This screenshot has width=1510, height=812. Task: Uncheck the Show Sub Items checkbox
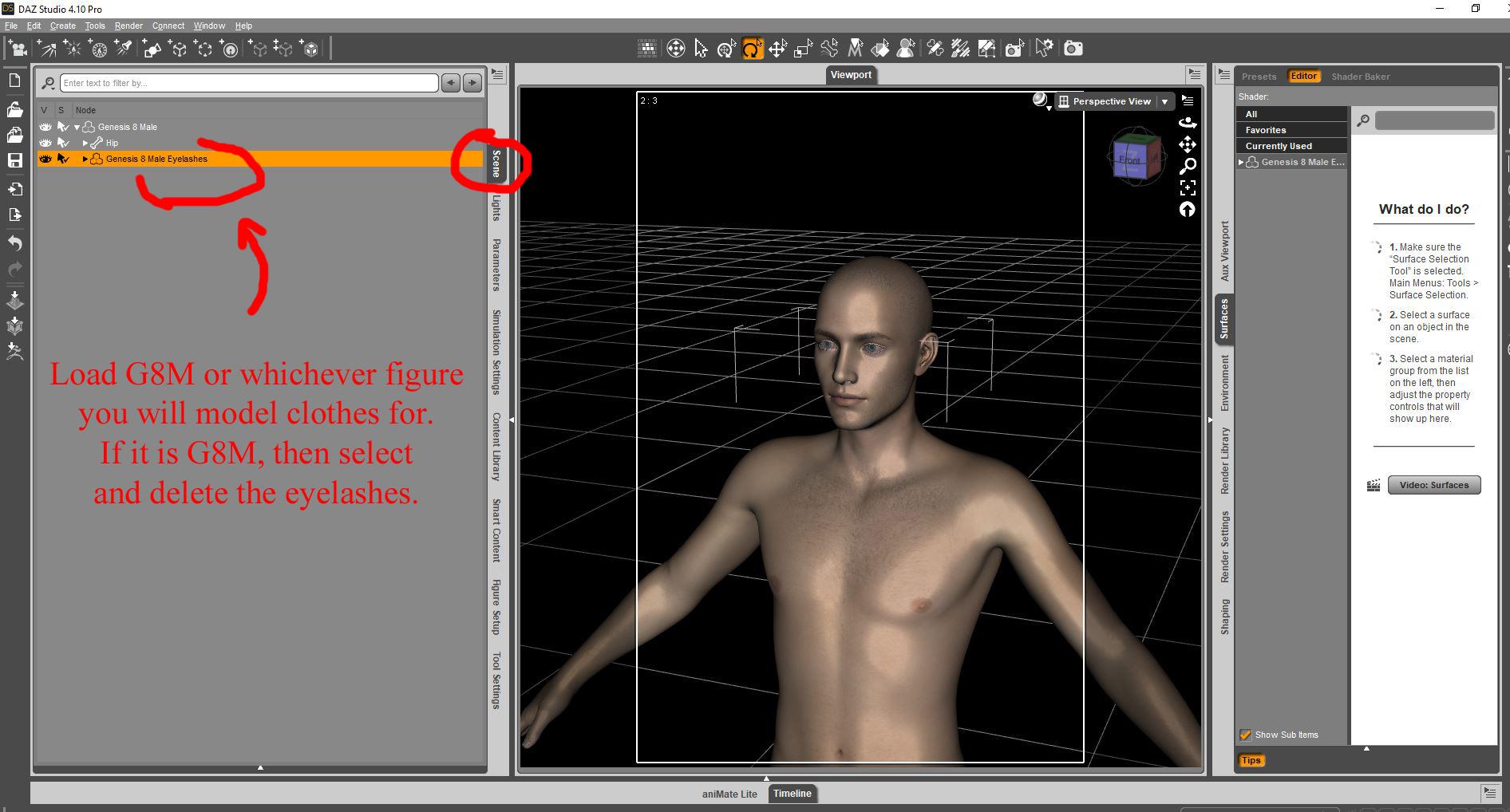tap(1245, 735)
